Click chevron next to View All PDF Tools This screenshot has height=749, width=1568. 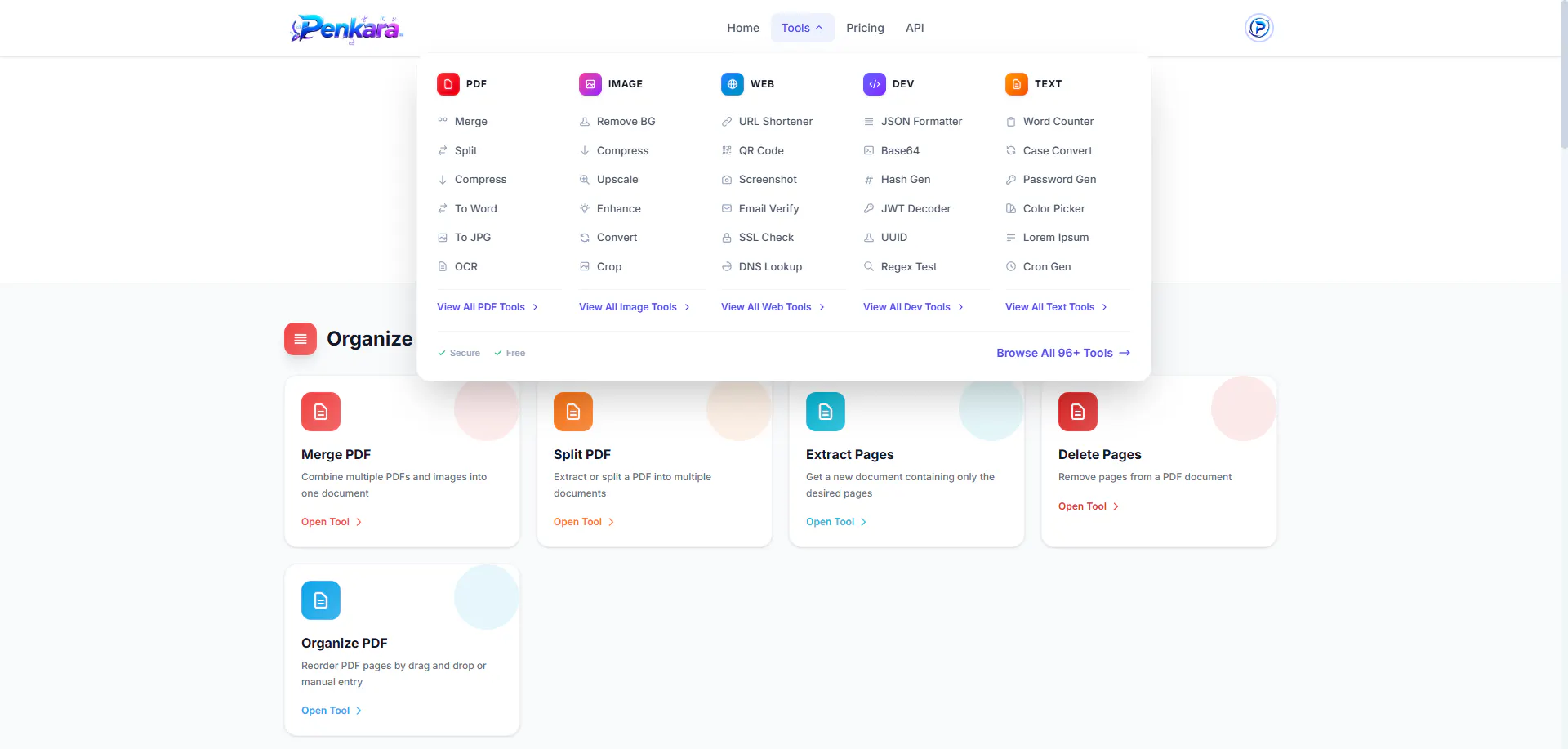(535, 307)
